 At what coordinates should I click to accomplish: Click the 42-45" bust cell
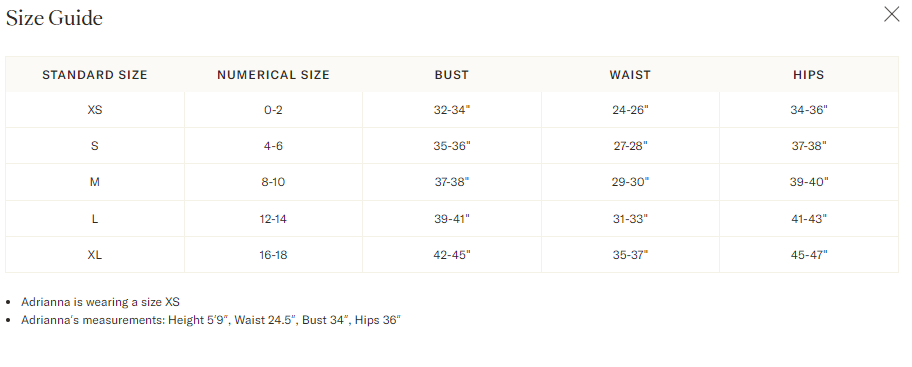(x=451, y=255)
